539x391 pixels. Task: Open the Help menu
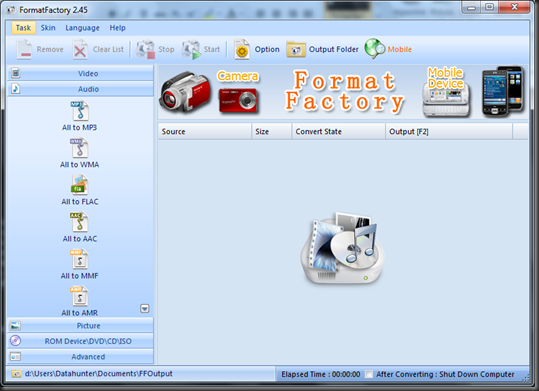point(118,28)
